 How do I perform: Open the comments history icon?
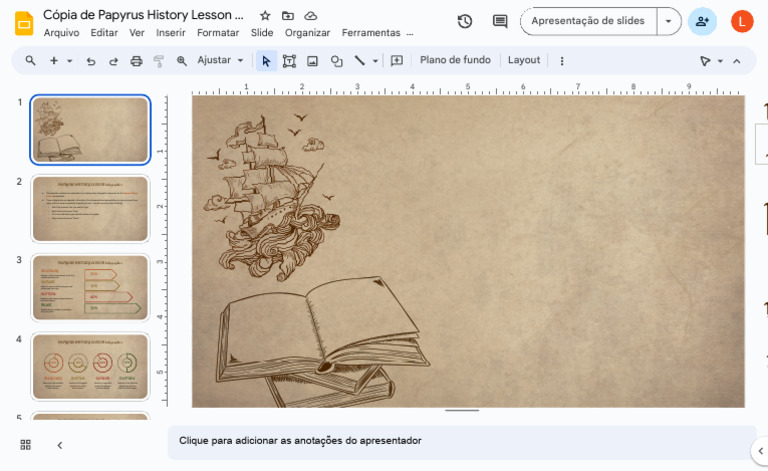[500, 21]
